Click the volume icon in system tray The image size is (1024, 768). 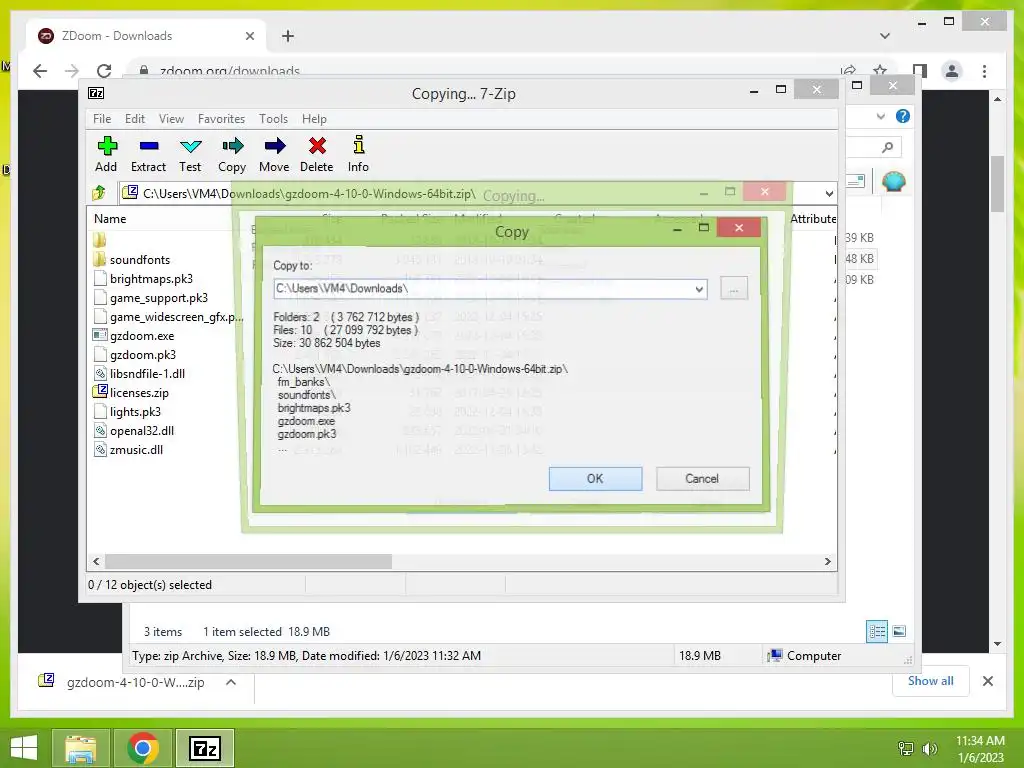(x=929, y=748)
